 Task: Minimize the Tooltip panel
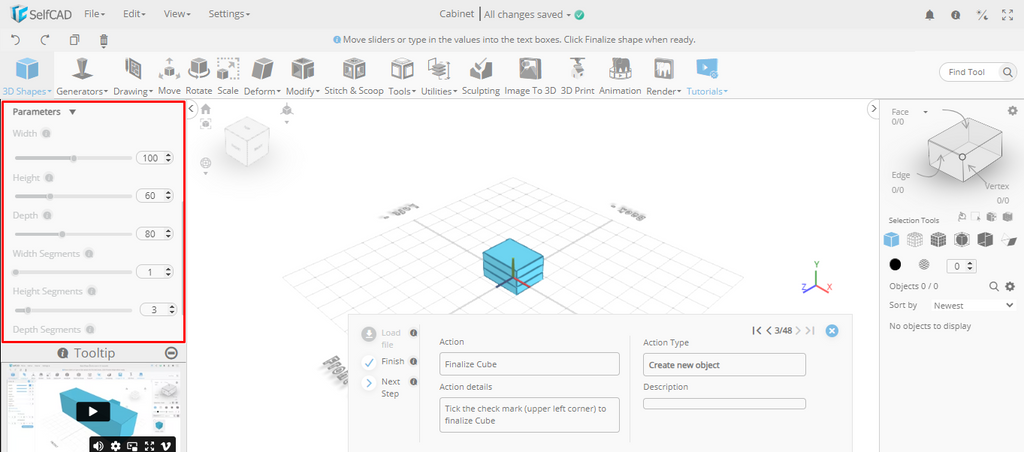pyautogui.click(x=171, y=353)
